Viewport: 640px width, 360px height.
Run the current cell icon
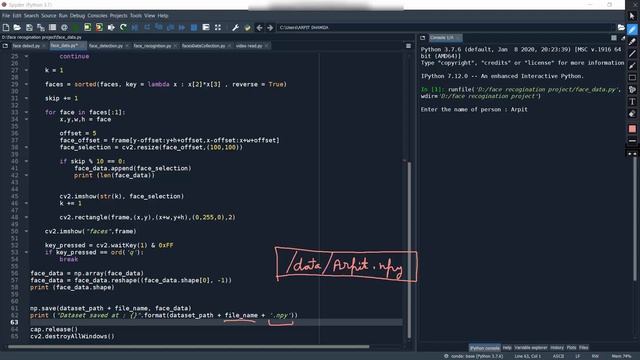87,27
